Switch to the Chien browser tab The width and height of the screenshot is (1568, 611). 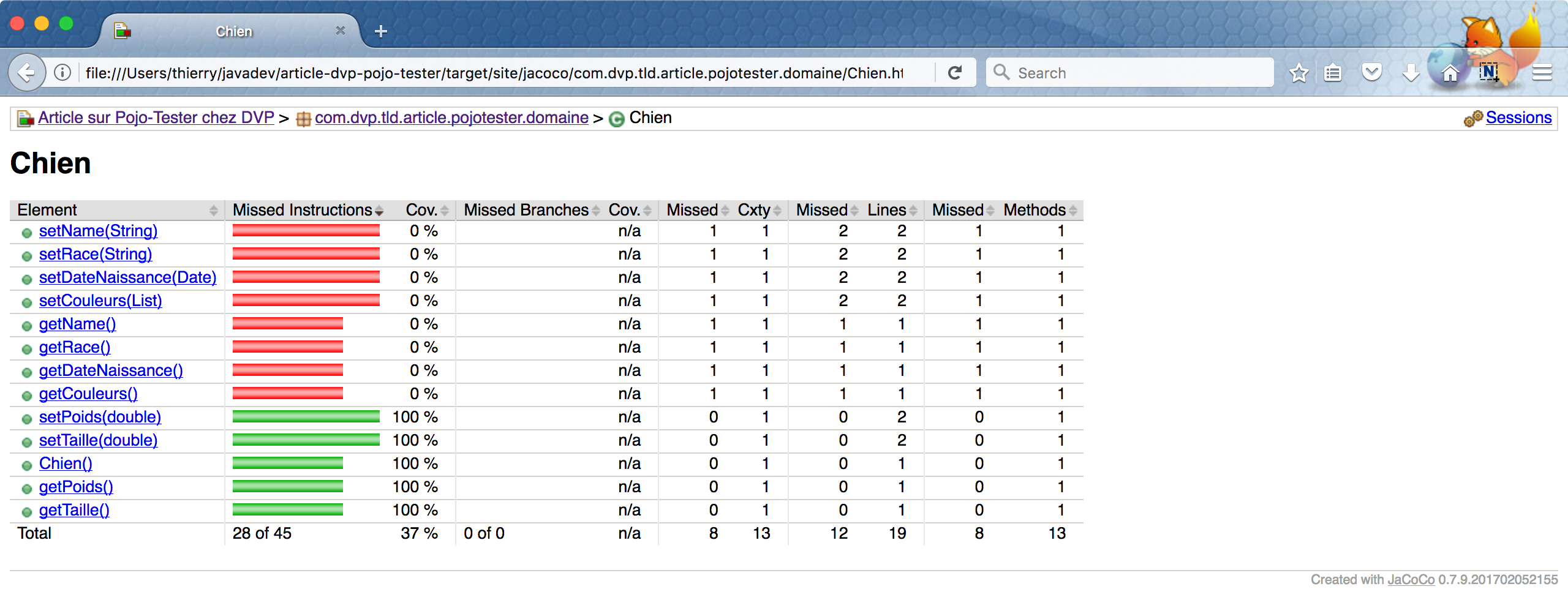[234, 31]
